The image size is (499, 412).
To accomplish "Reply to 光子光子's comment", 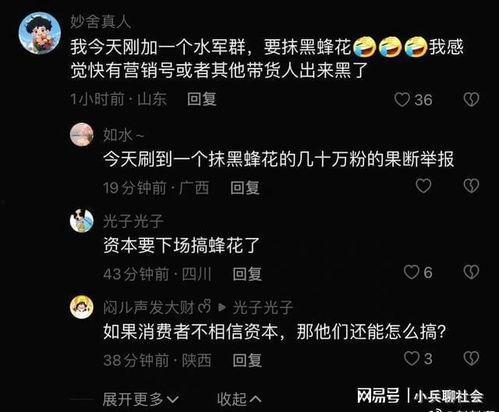I will click(x=247, y=274).
